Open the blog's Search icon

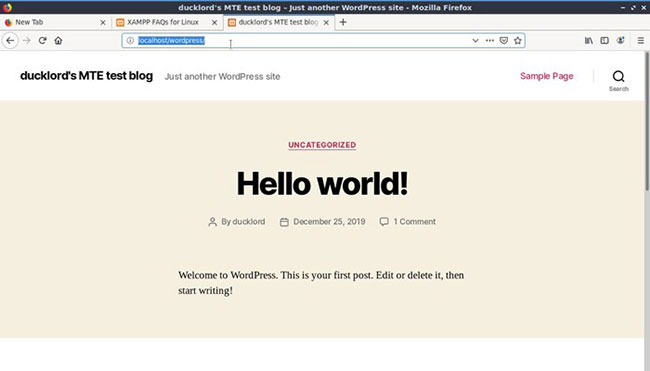[618, 80]
